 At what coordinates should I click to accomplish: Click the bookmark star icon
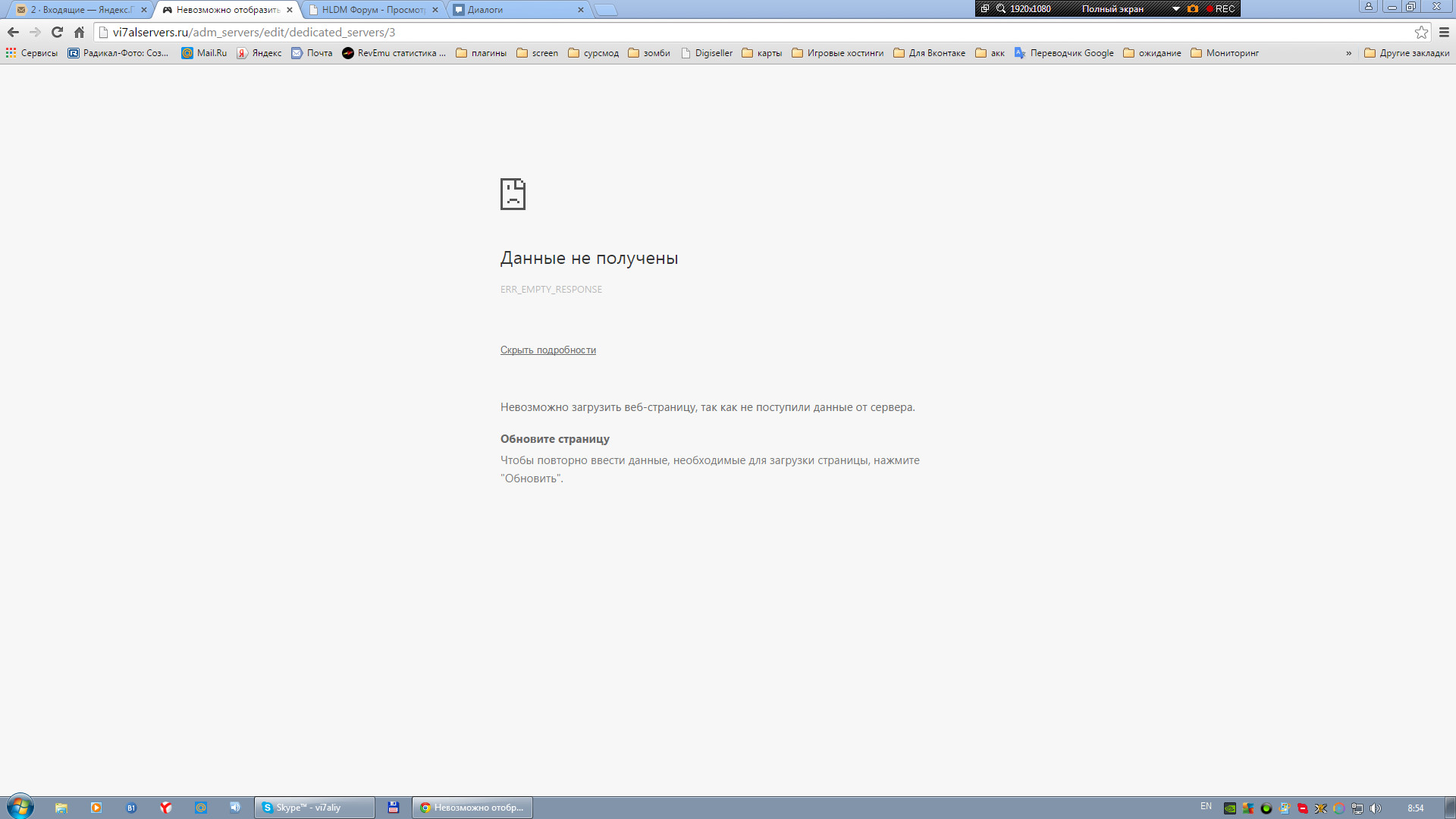click(1421, 32)
